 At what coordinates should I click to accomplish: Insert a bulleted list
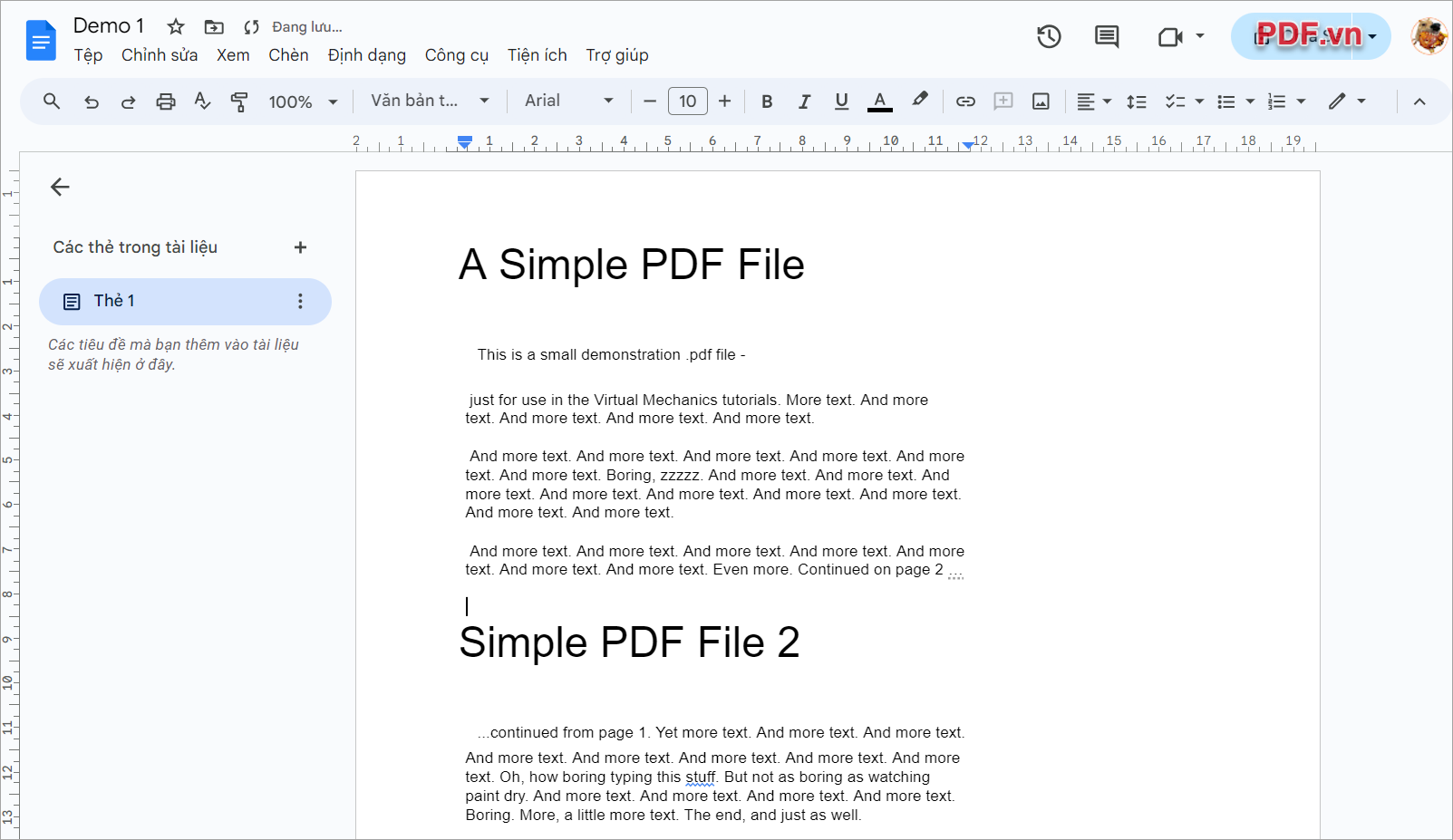[1225, 101]
